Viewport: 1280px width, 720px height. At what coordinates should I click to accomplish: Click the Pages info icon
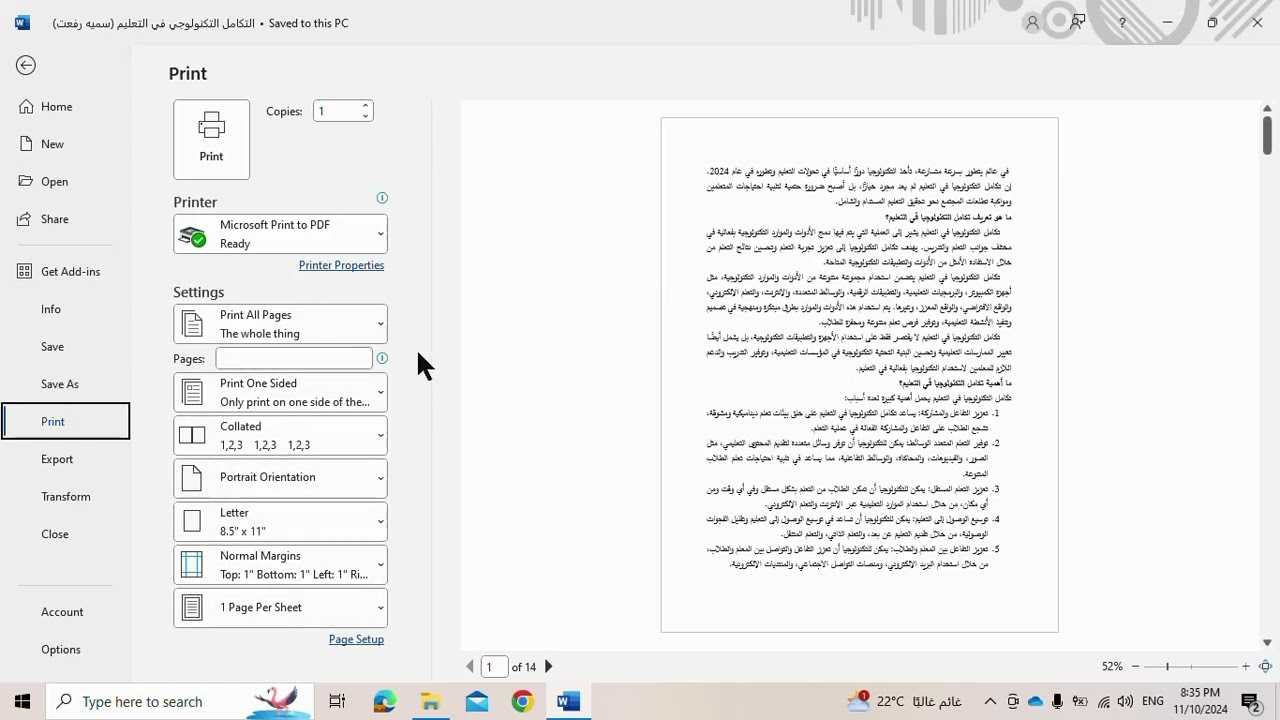click(382, 358)
